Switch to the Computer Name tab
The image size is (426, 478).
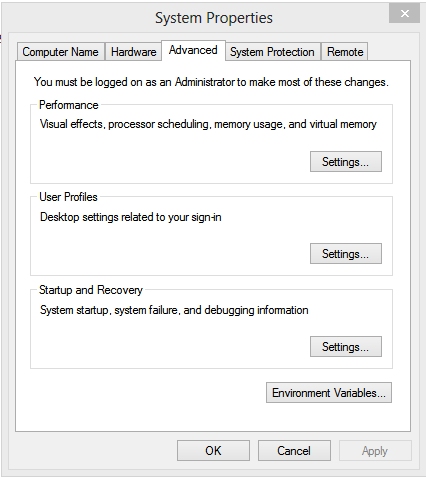(x=60, y=52)
